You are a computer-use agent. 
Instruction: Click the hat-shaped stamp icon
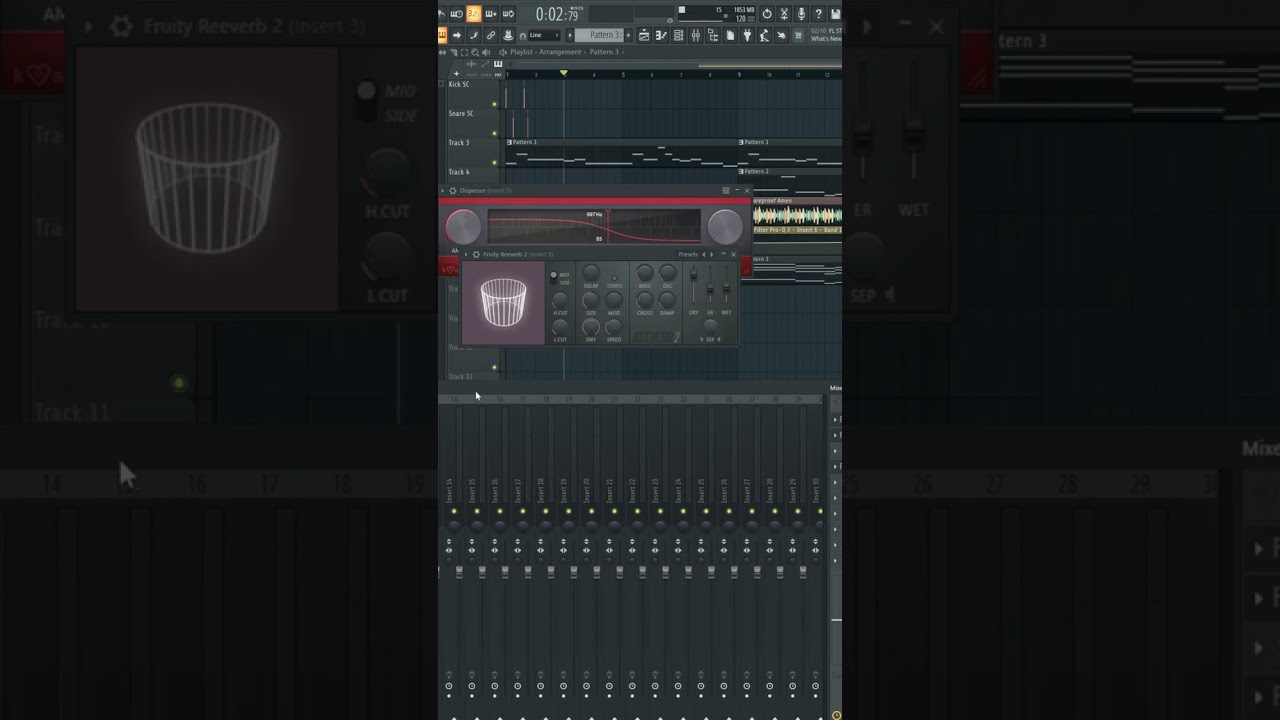click(x=508, y=36)
